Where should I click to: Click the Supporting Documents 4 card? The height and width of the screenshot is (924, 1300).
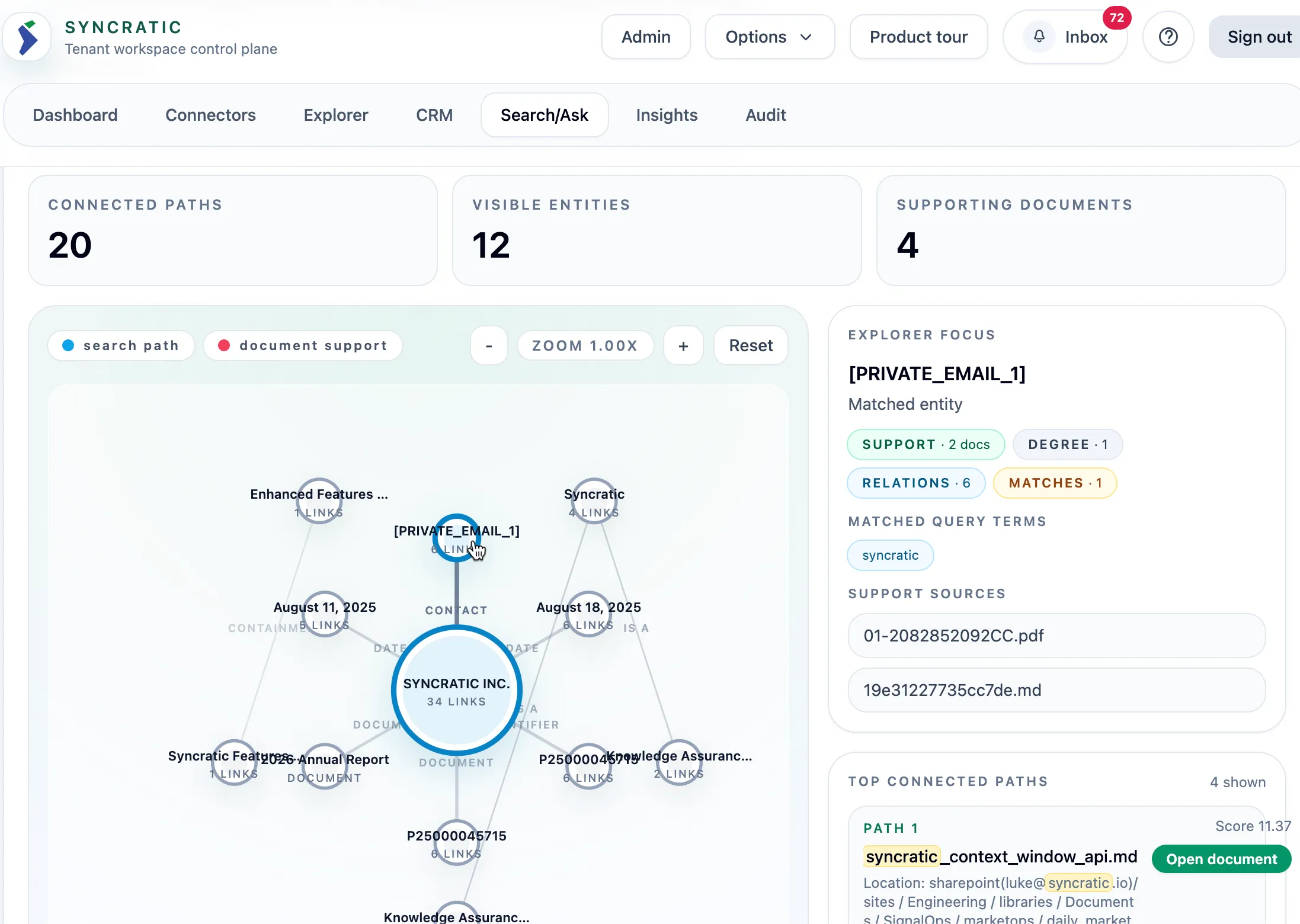click(x=1081, y=230)
